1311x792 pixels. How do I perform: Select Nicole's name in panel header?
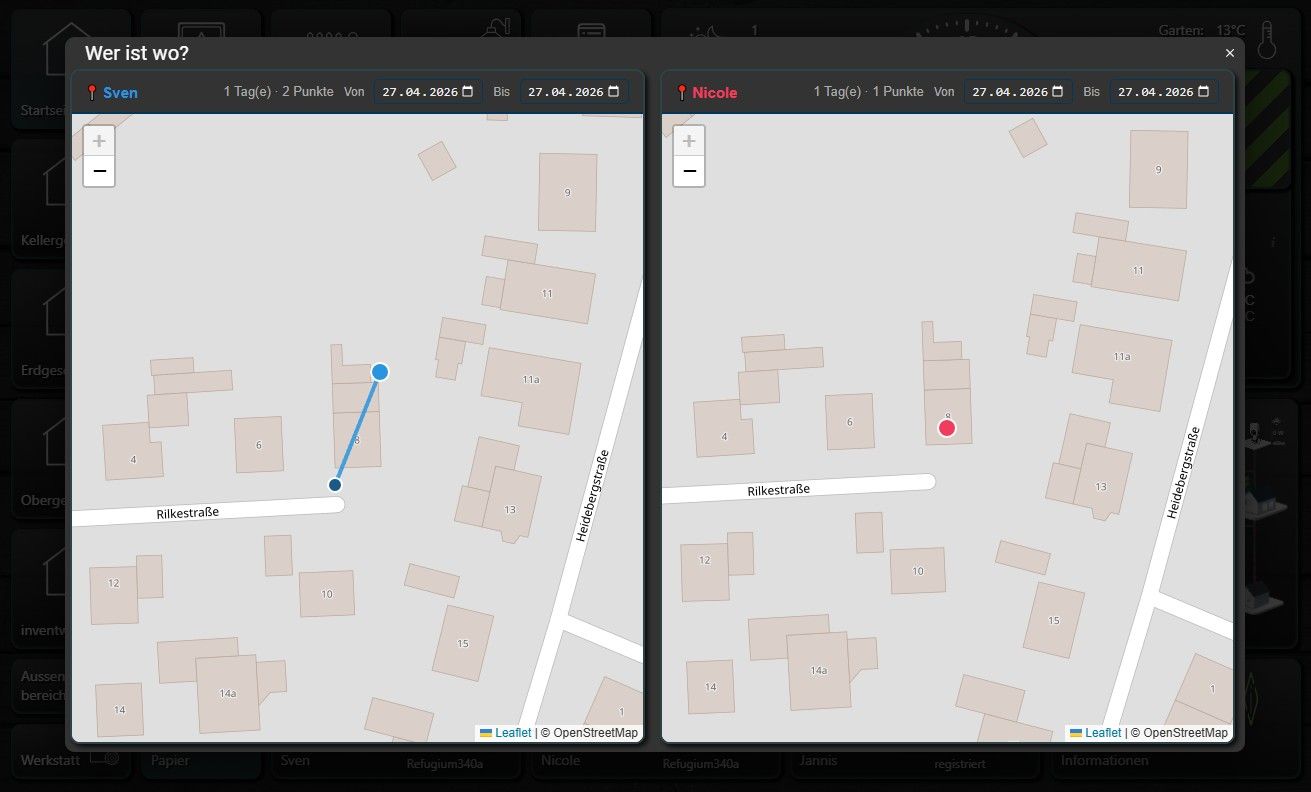coord(715,93)
